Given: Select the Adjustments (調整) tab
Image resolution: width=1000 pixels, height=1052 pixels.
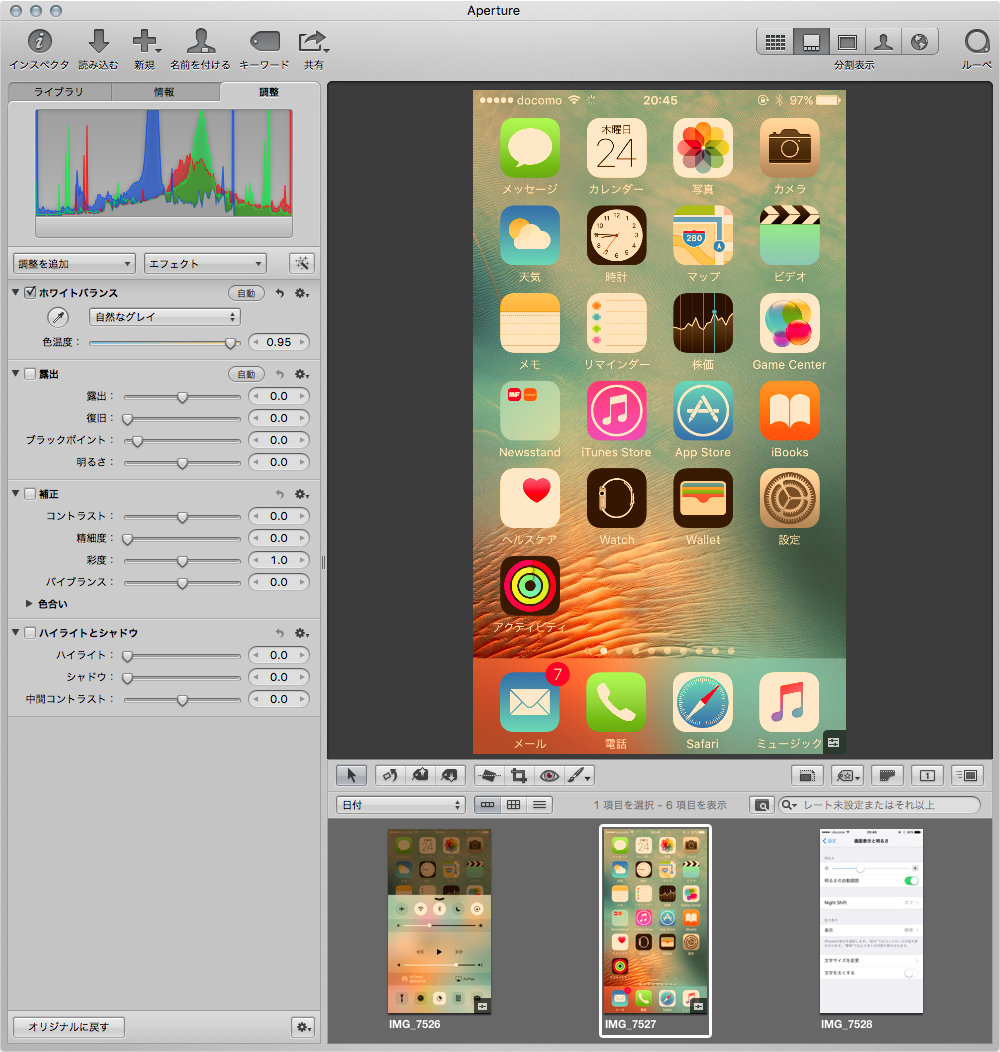Looking at the screenshot, I should pyautogui.click(x=269, y=92).
